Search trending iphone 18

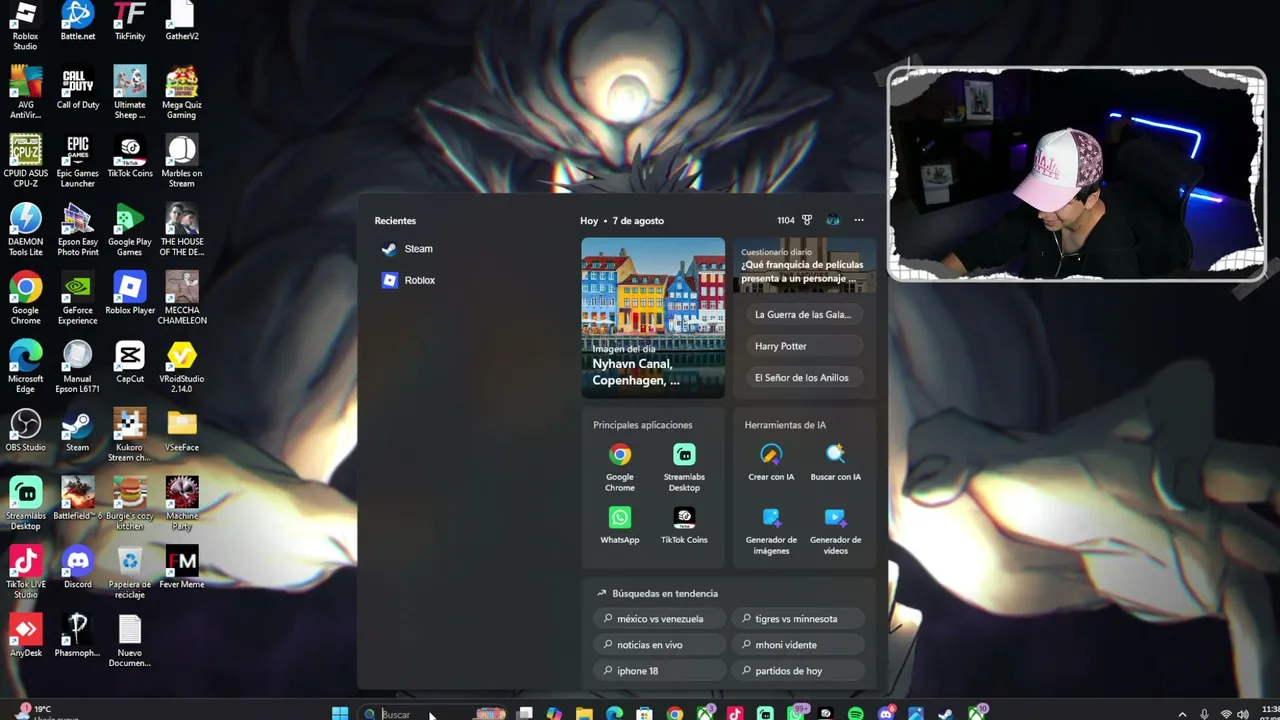(659, 671)
